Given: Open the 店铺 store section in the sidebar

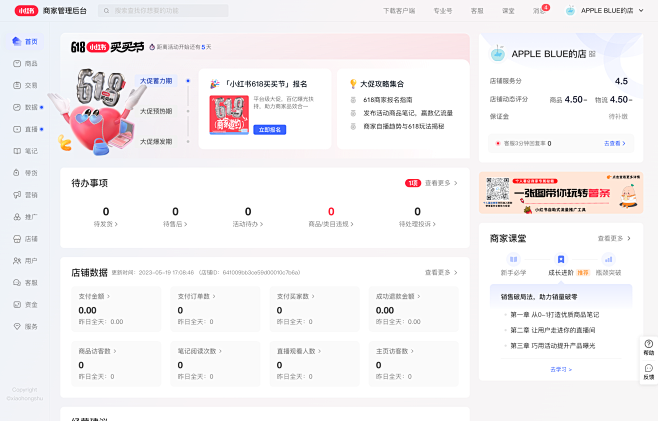Looking at the screenshot, I should click(x=26, y=239).
